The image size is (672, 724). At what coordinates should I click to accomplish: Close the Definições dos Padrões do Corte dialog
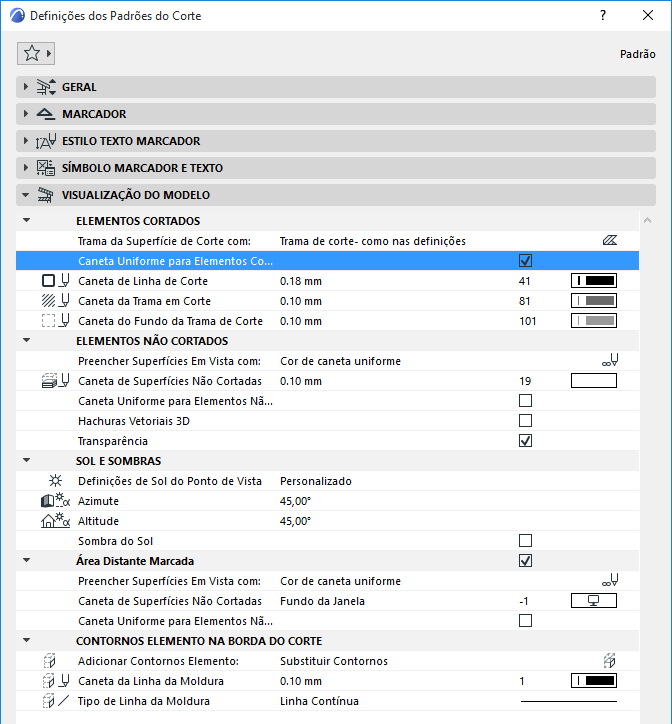(x=648, y=15)
